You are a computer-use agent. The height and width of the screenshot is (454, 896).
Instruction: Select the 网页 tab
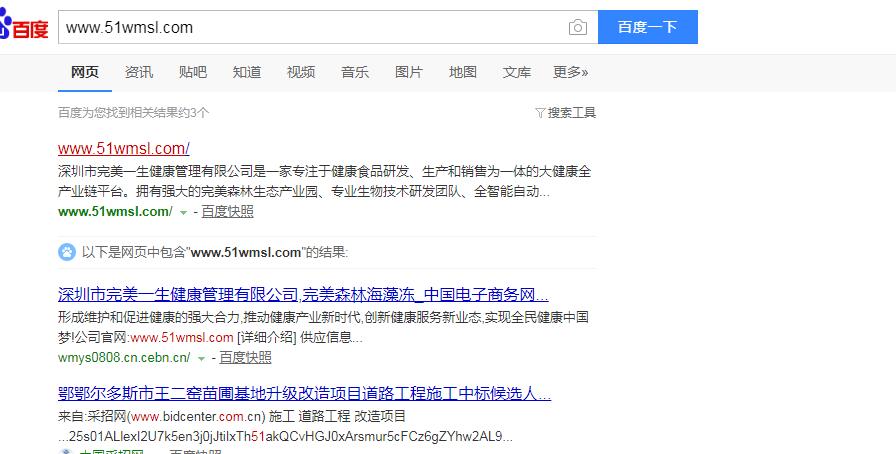point(85,72)
